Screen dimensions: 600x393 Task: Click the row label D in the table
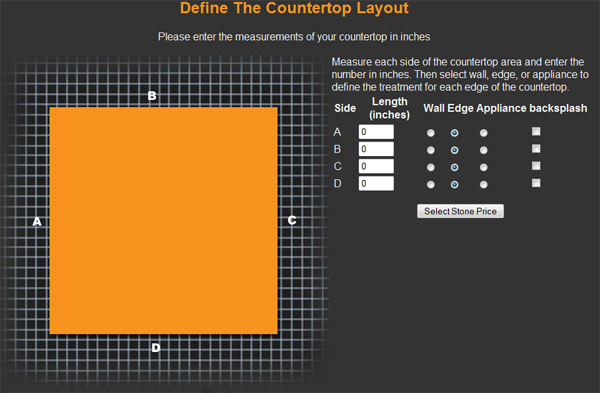pos(337,183)
